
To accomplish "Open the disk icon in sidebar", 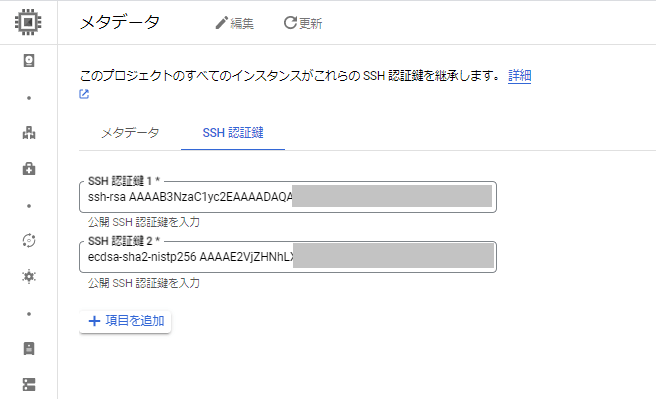I will 29,61.
